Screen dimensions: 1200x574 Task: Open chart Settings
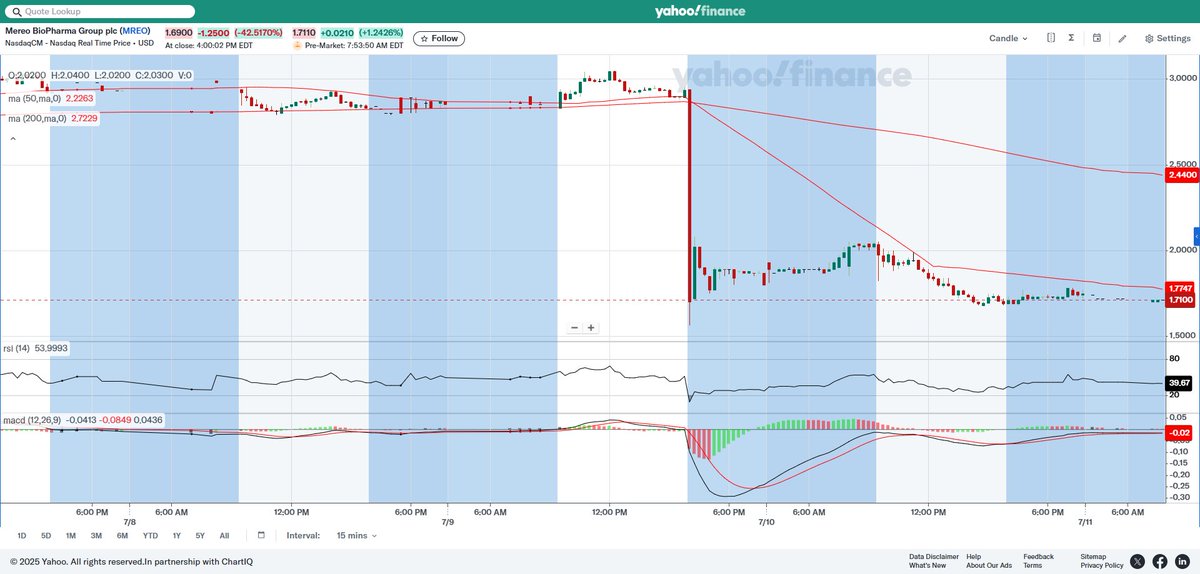pos(1167,38)
